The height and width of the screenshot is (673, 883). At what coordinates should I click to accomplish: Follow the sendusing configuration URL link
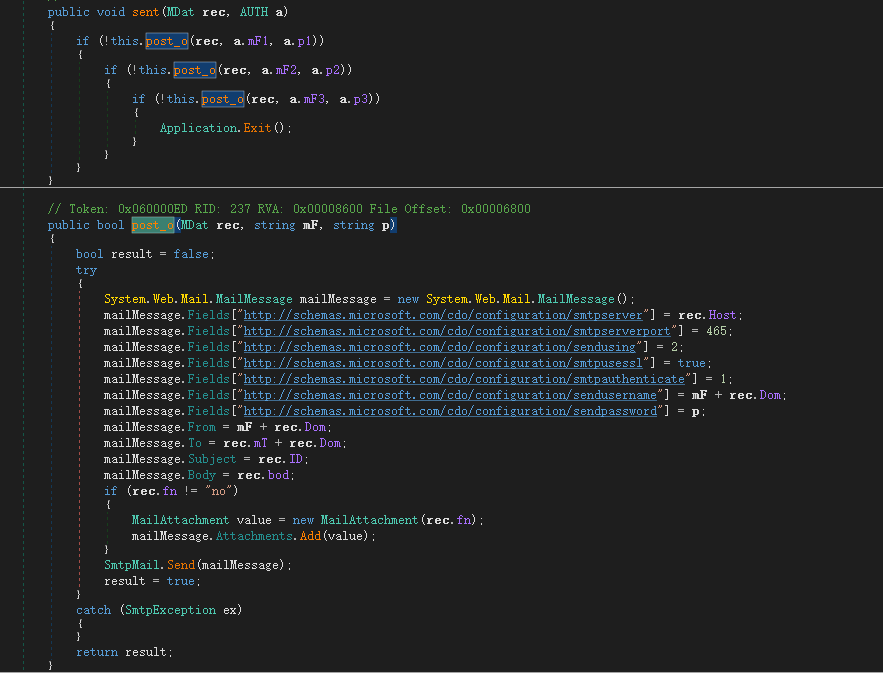click(439, 347)
